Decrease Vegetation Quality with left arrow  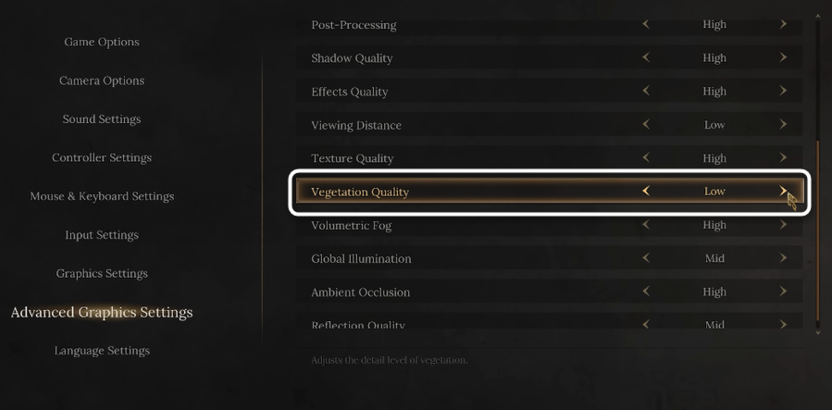(x=646, y=191)
